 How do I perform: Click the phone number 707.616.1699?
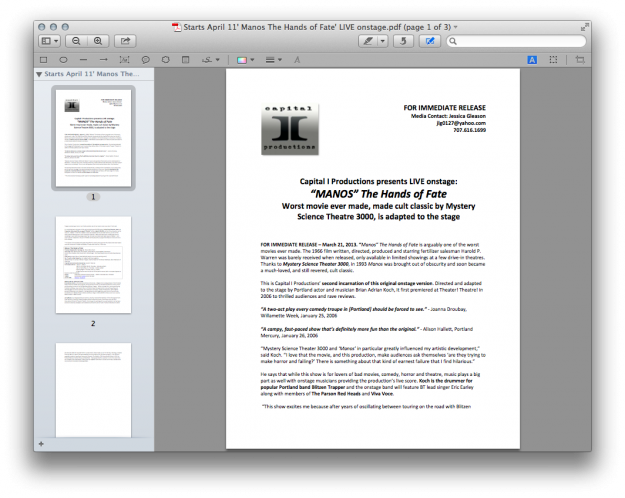tap(470, 130)
